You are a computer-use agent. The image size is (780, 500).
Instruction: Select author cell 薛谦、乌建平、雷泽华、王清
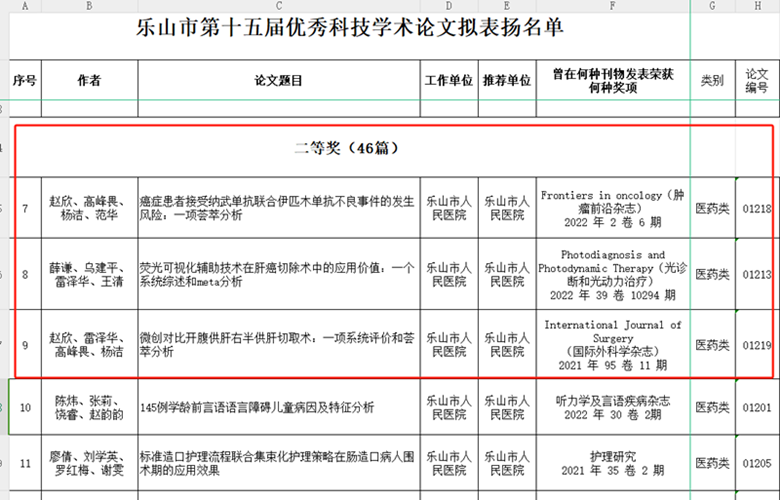click(x=90, y=274)
